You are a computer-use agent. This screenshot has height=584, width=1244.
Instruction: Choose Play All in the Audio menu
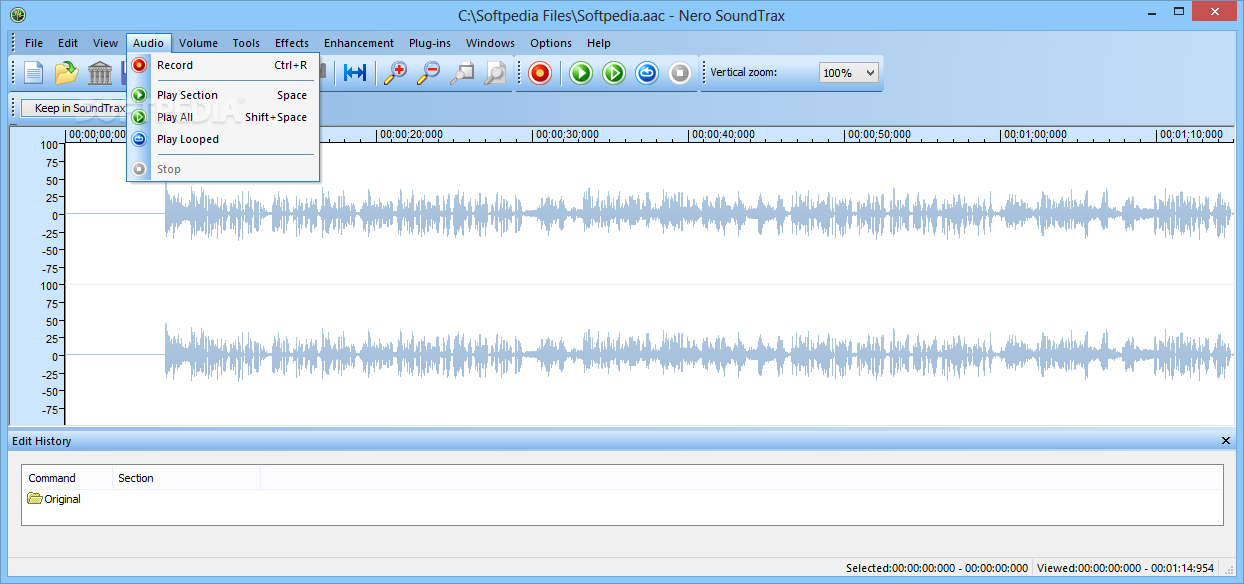(x=223, y=117)
